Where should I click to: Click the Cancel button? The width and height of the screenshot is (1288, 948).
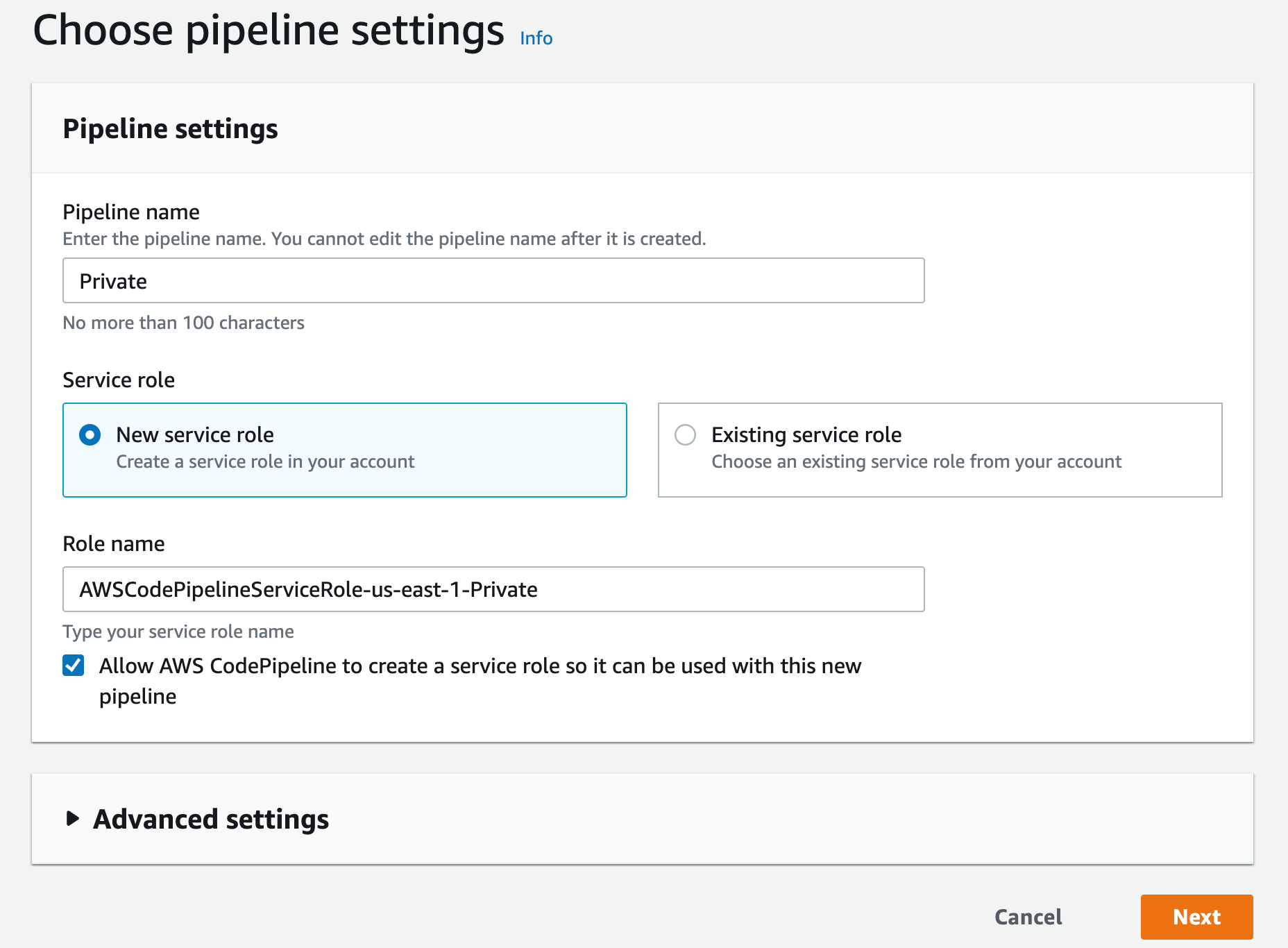point(1028,917)
